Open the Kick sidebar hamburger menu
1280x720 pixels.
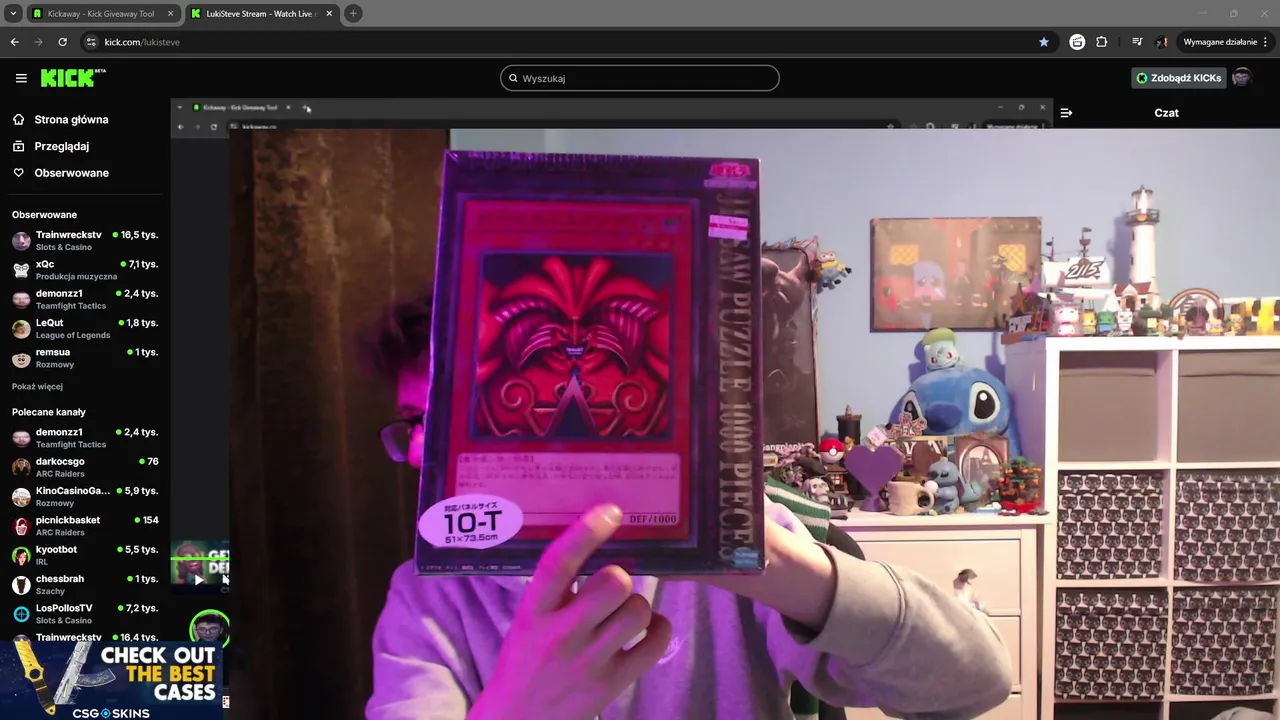[21, 78]
